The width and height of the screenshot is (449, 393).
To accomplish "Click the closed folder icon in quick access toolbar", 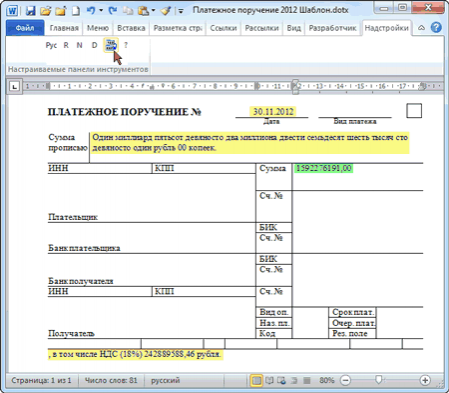I will (x=61, y=11).
